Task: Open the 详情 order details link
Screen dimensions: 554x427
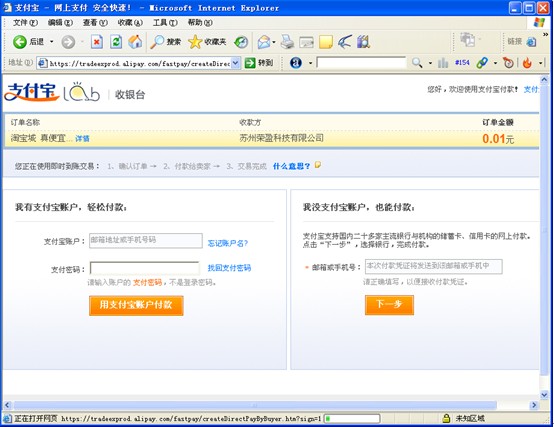Action: tap(82, 138)
